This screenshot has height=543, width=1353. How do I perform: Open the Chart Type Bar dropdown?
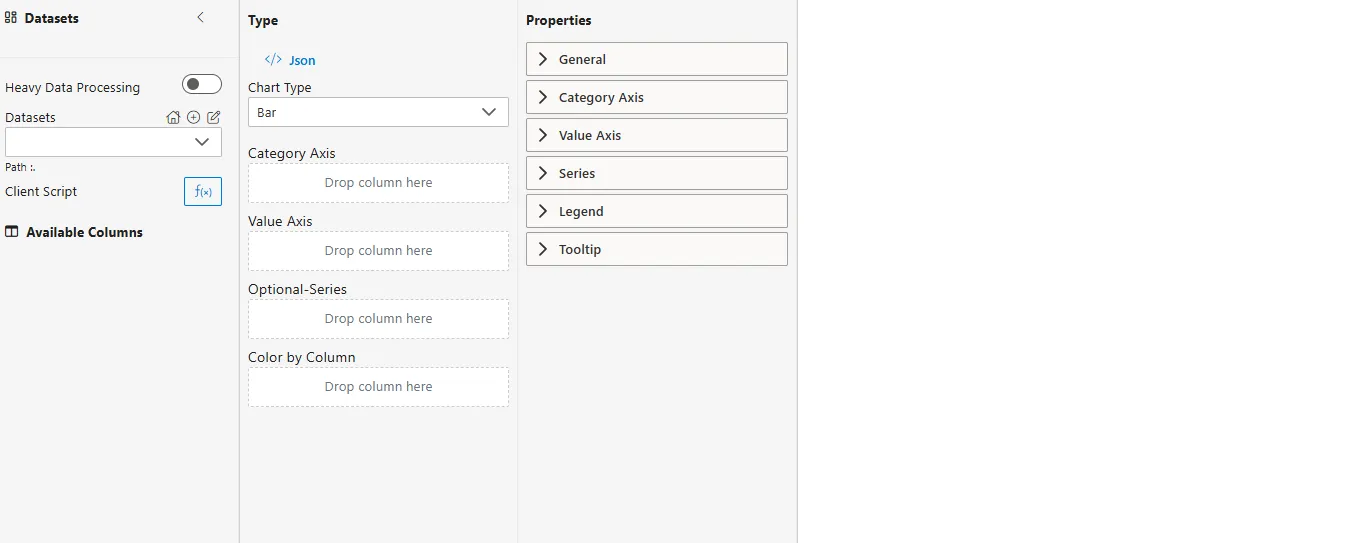(x=378, y=112)
